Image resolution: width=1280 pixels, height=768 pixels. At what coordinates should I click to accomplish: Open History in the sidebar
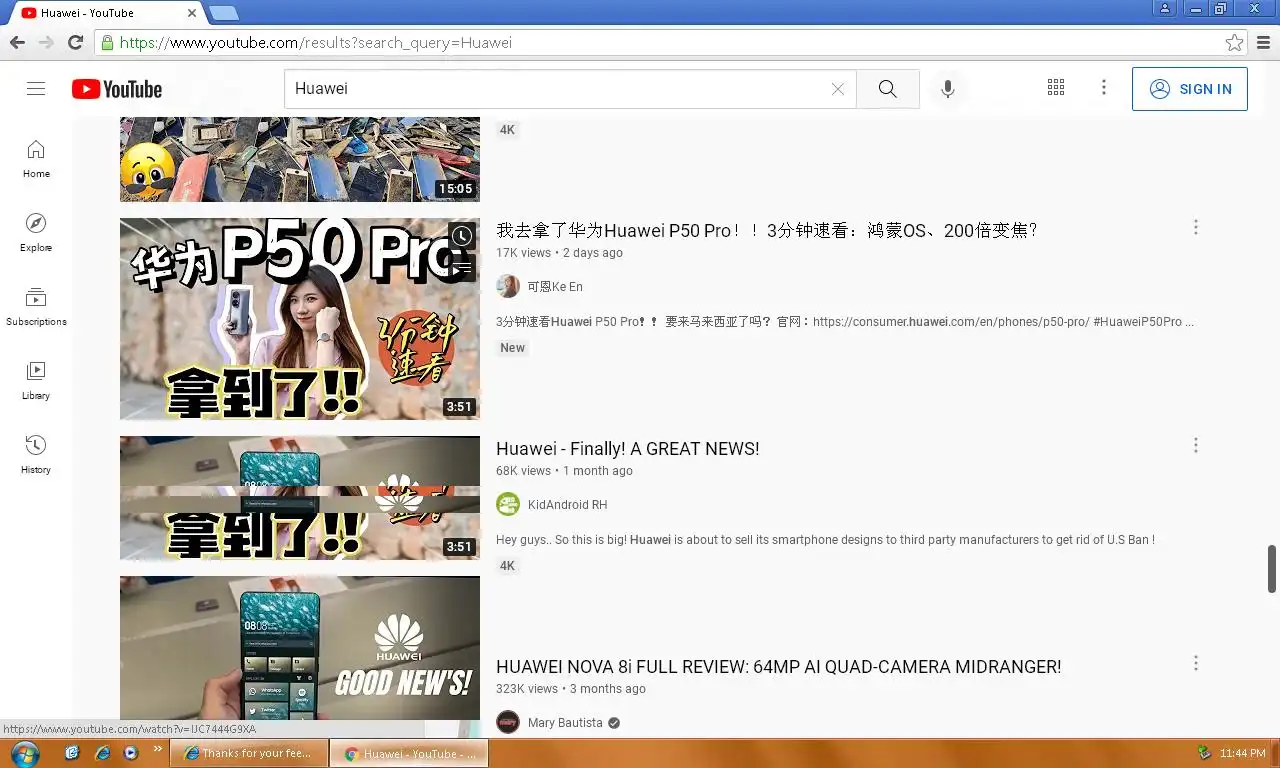[x=36, y=455]
